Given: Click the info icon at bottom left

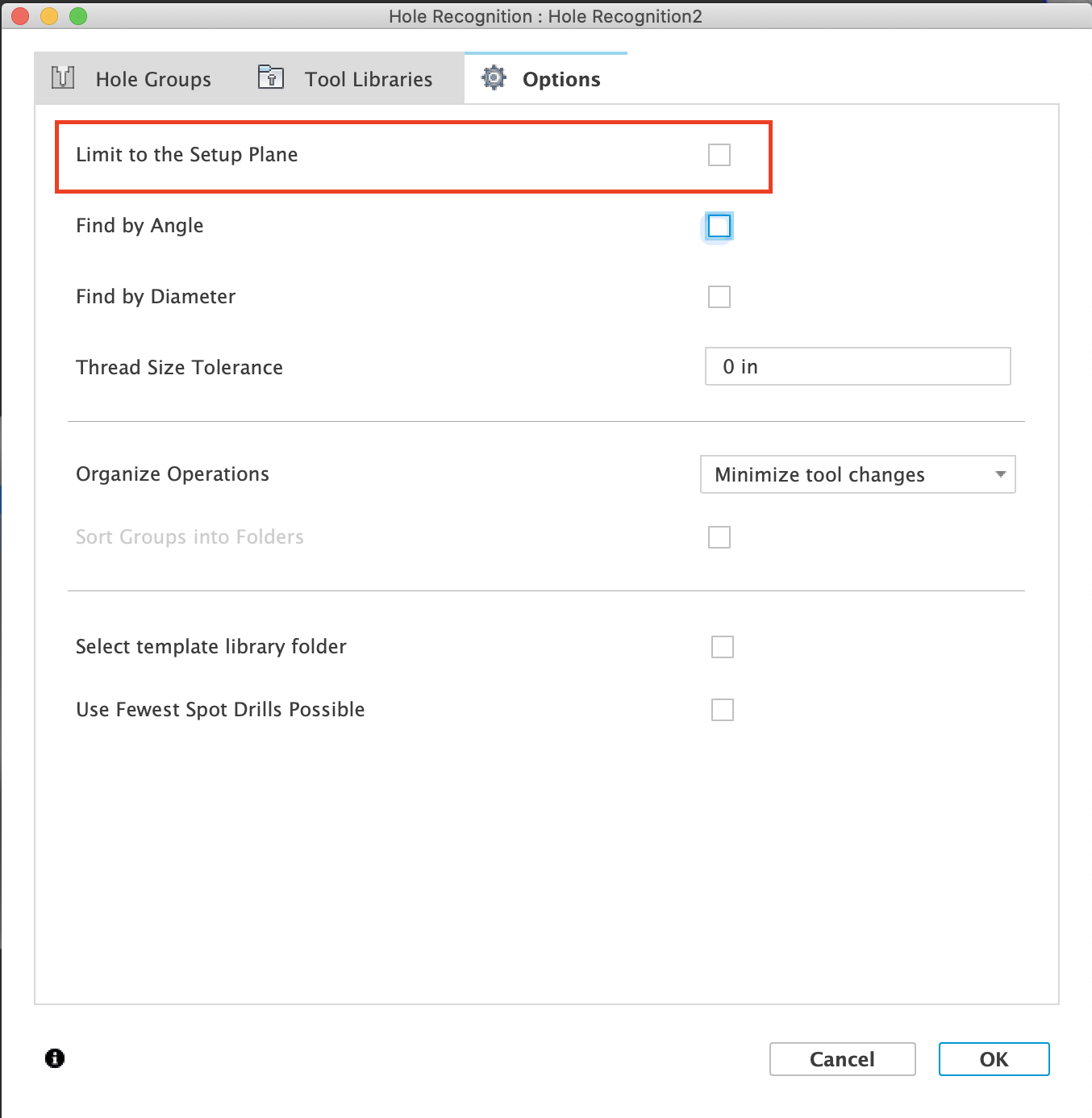Looking at the screenshot, I should point(55,1058).
